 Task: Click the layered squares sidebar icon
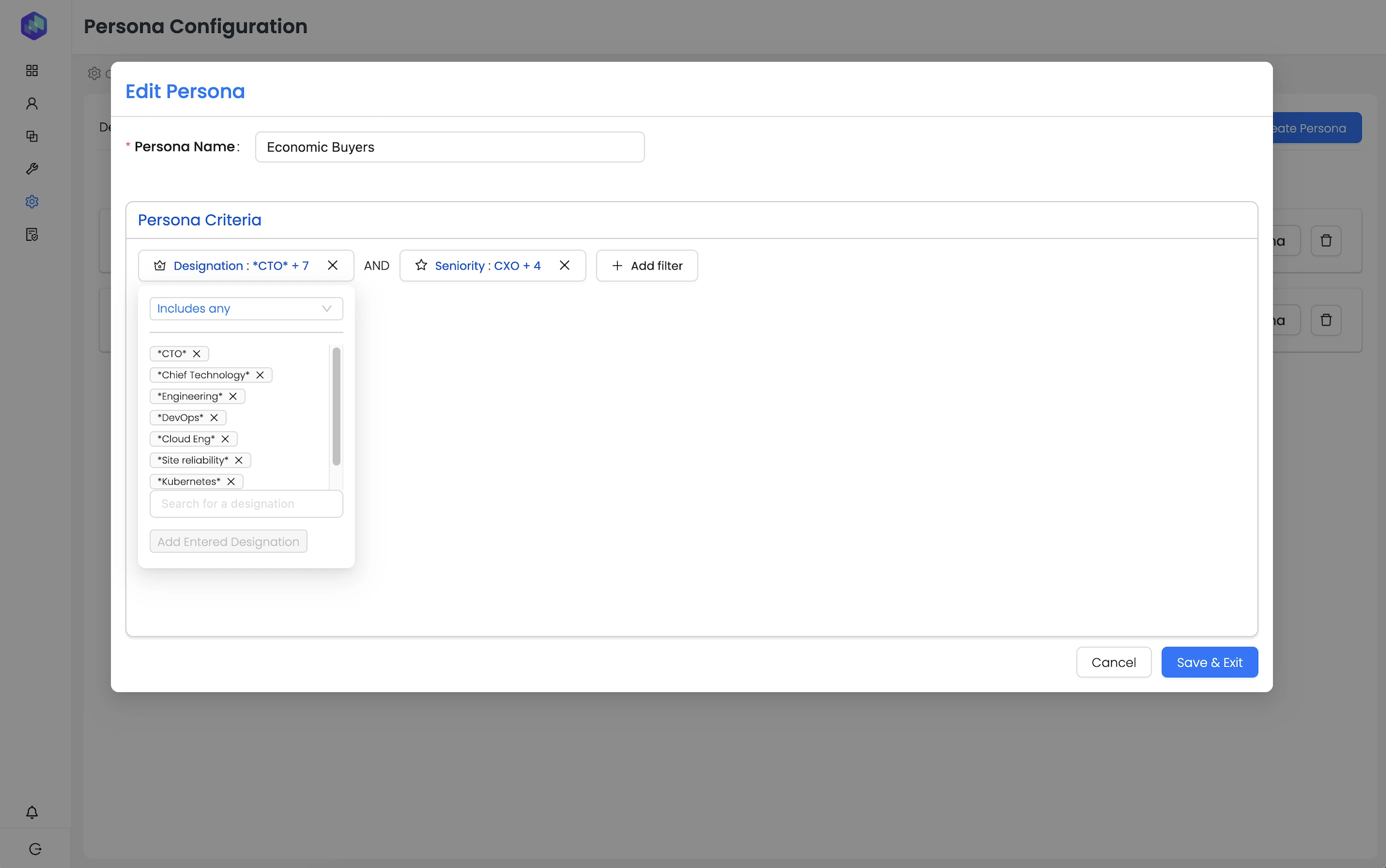(x=32, y=136)
